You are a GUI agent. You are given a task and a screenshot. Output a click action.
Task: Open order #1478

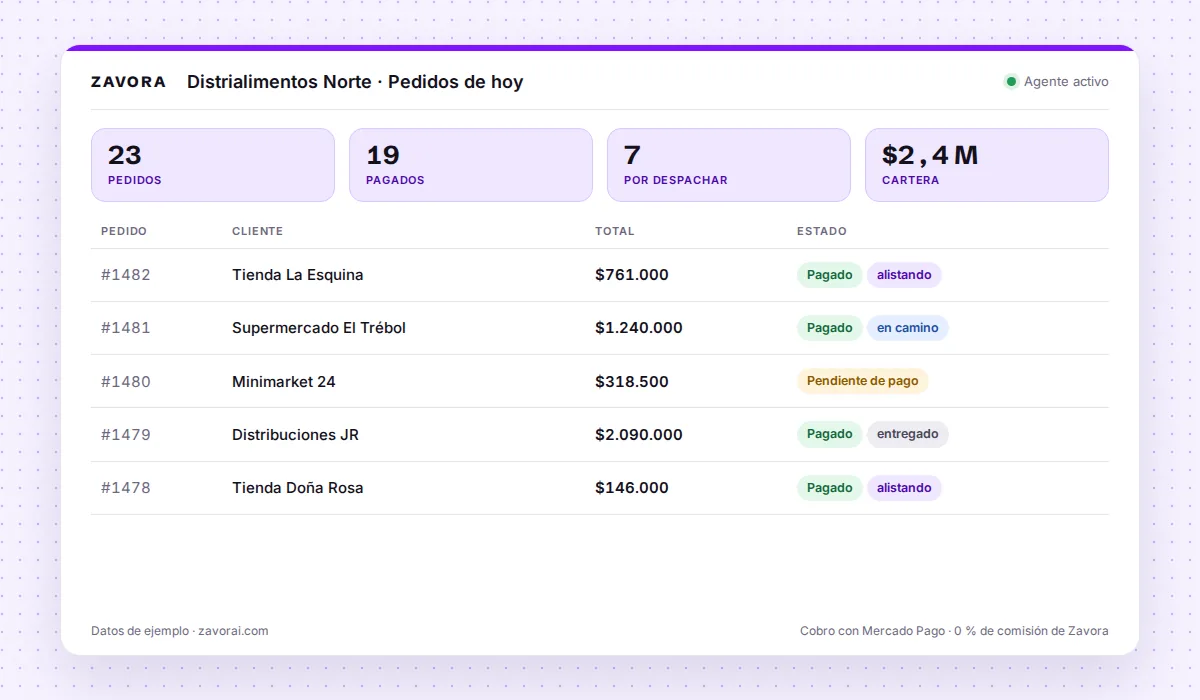(126, 488)
